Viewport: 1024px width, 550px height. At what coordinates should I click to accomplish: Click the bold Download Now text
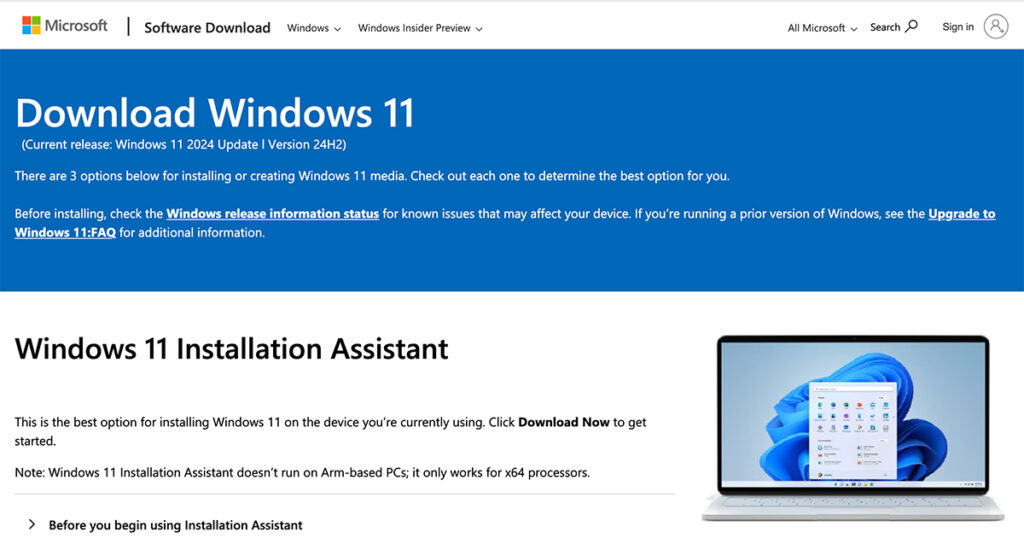[563, 422]
